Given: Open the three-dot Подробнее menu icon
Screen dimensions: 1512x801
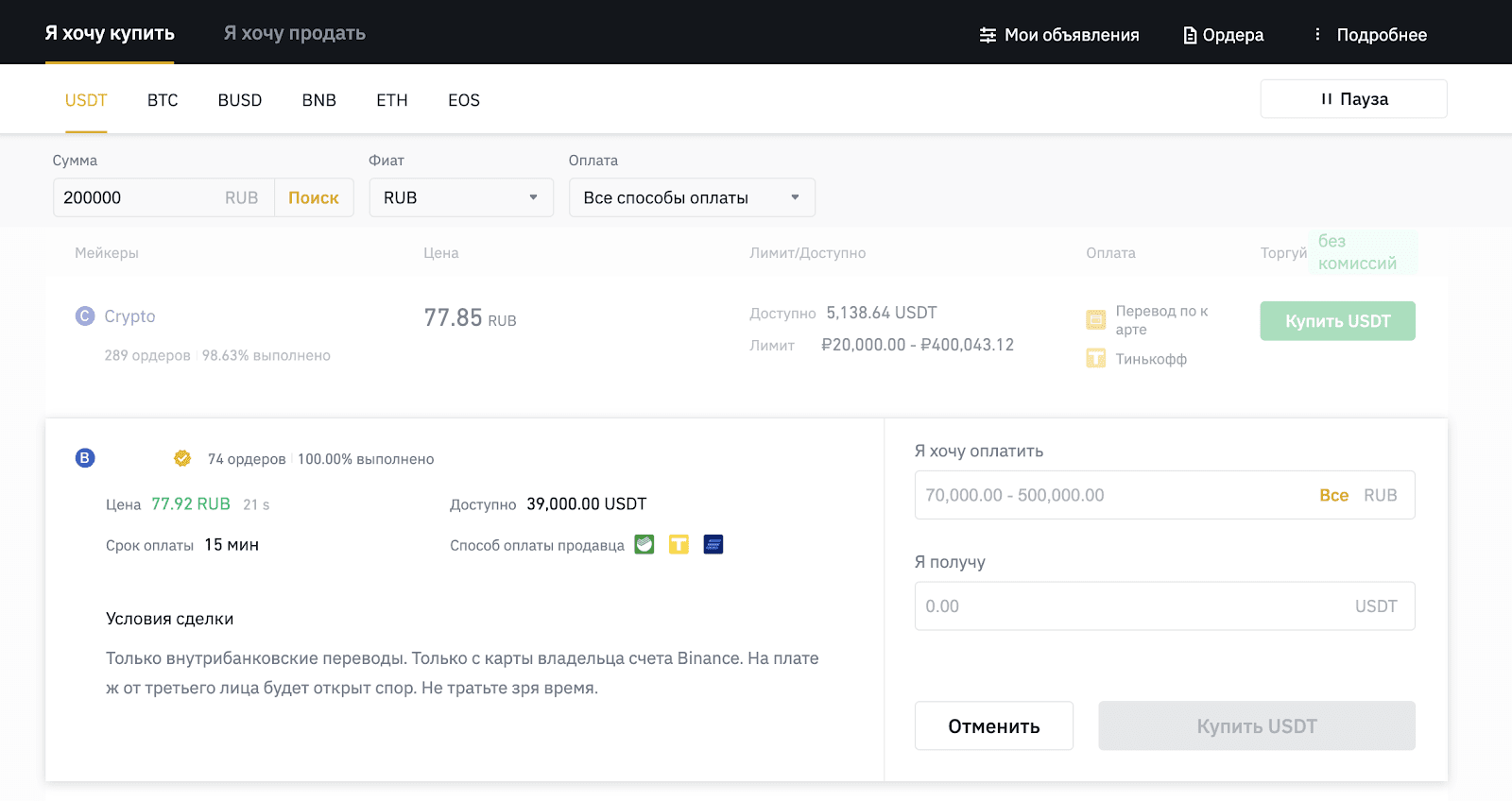Looking at the screenshot, I should (x=1317, y=35).
